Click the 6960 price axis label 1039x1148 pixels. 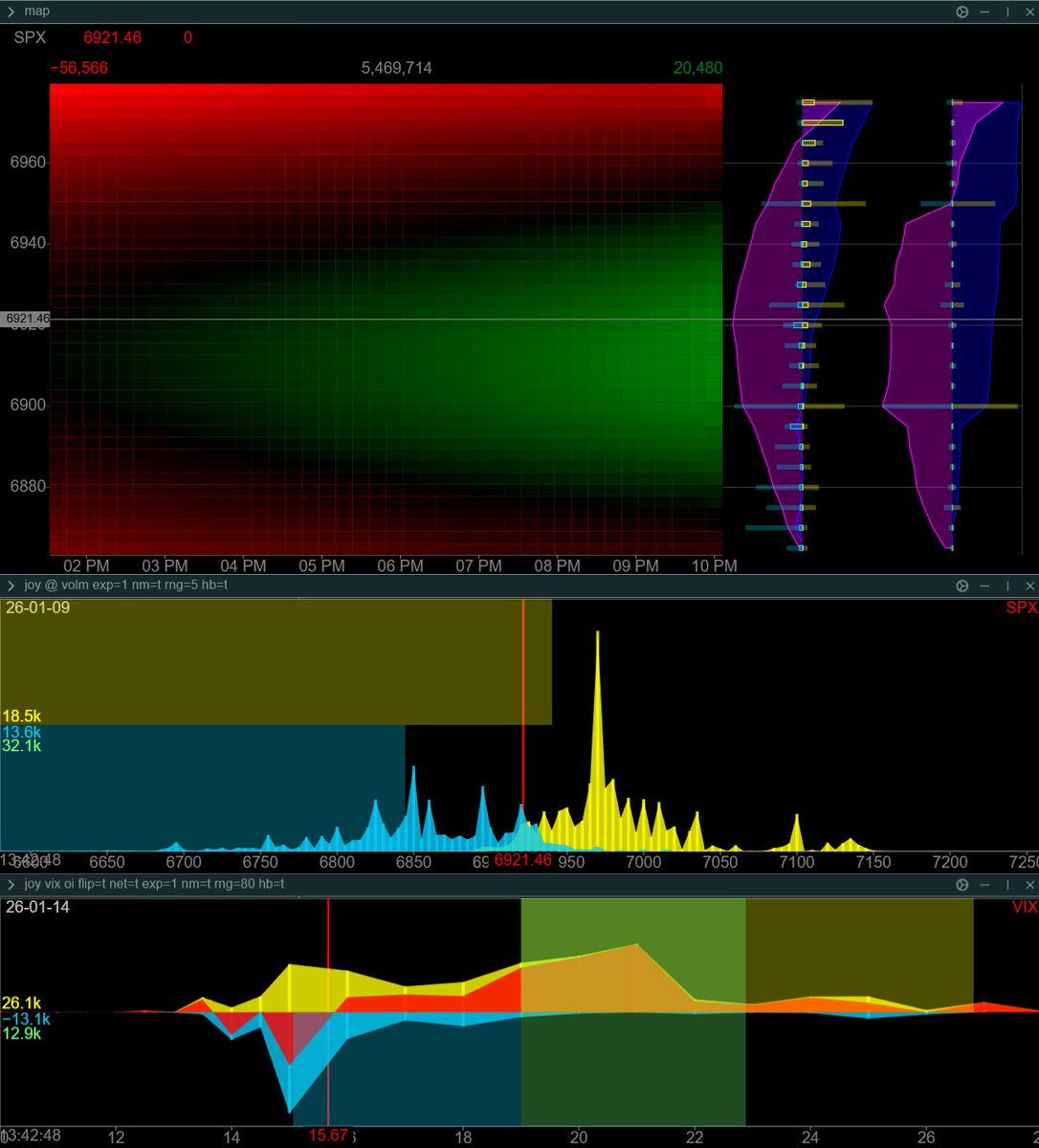[x=26, y=163]
